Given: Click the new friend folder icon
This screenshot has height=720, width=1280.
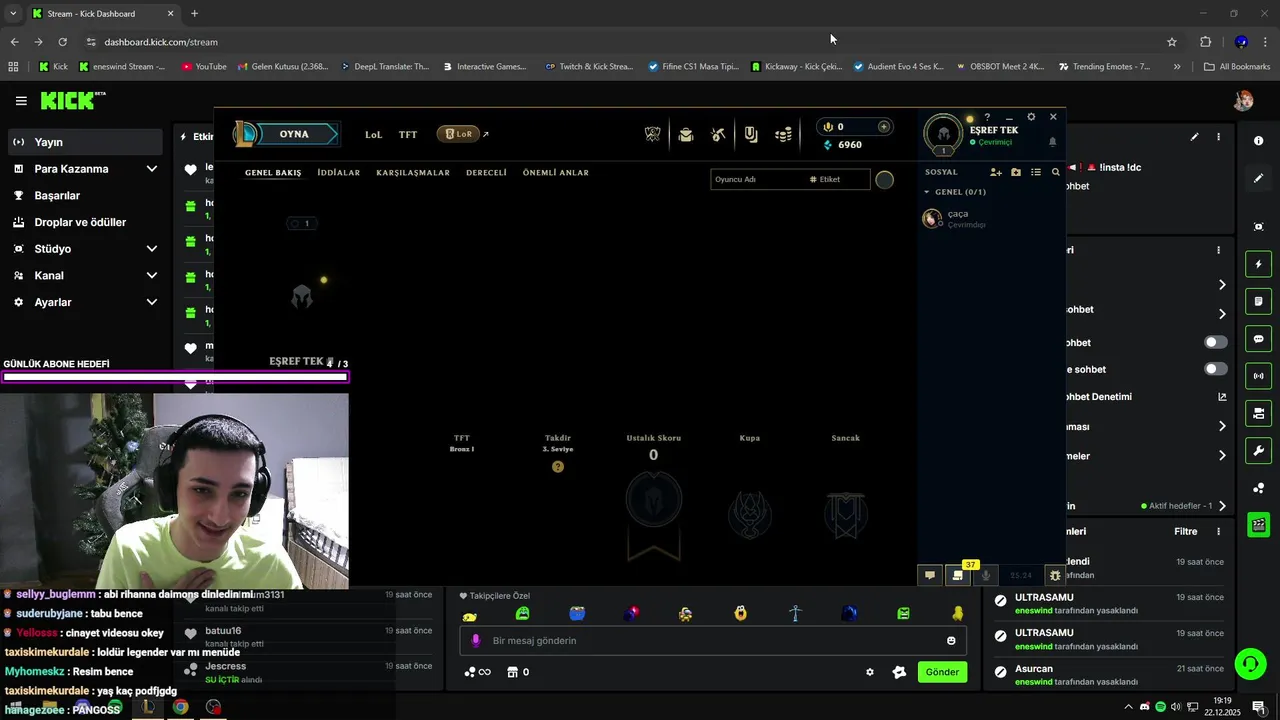Looking at the screenshot, I should (x=1016, y=172).
